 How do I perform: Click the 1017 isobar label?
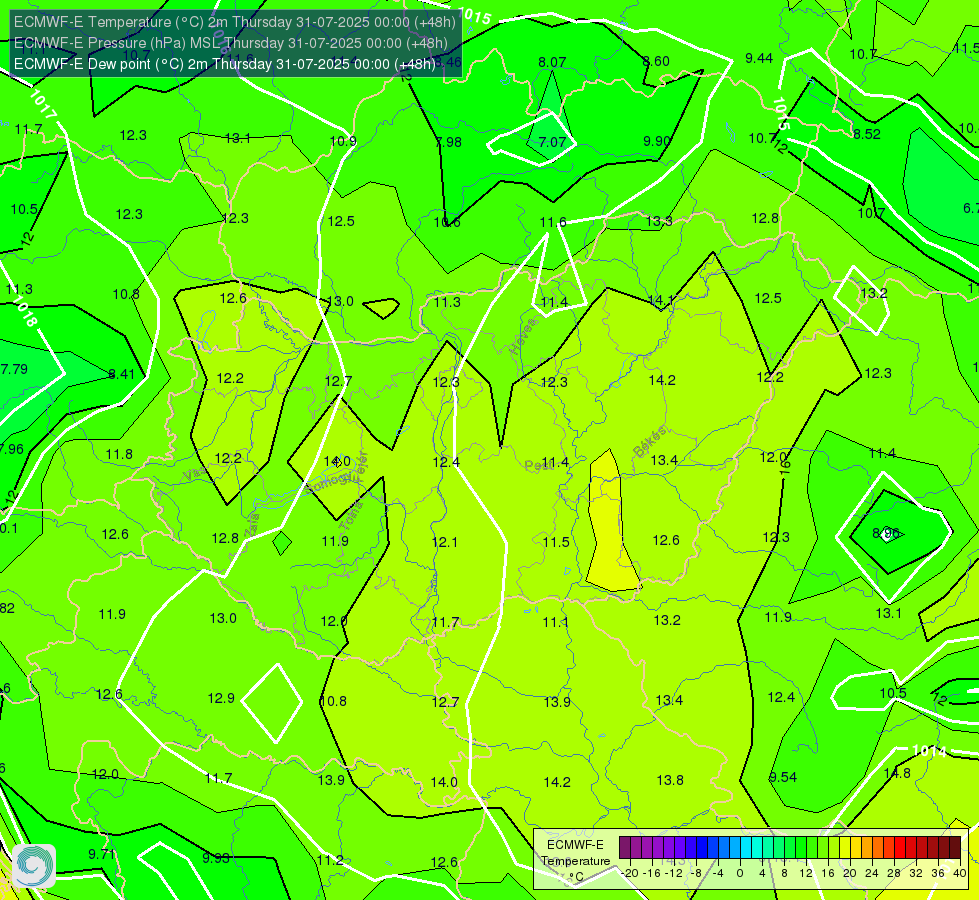pyautogui.click(x=43, y=104)
